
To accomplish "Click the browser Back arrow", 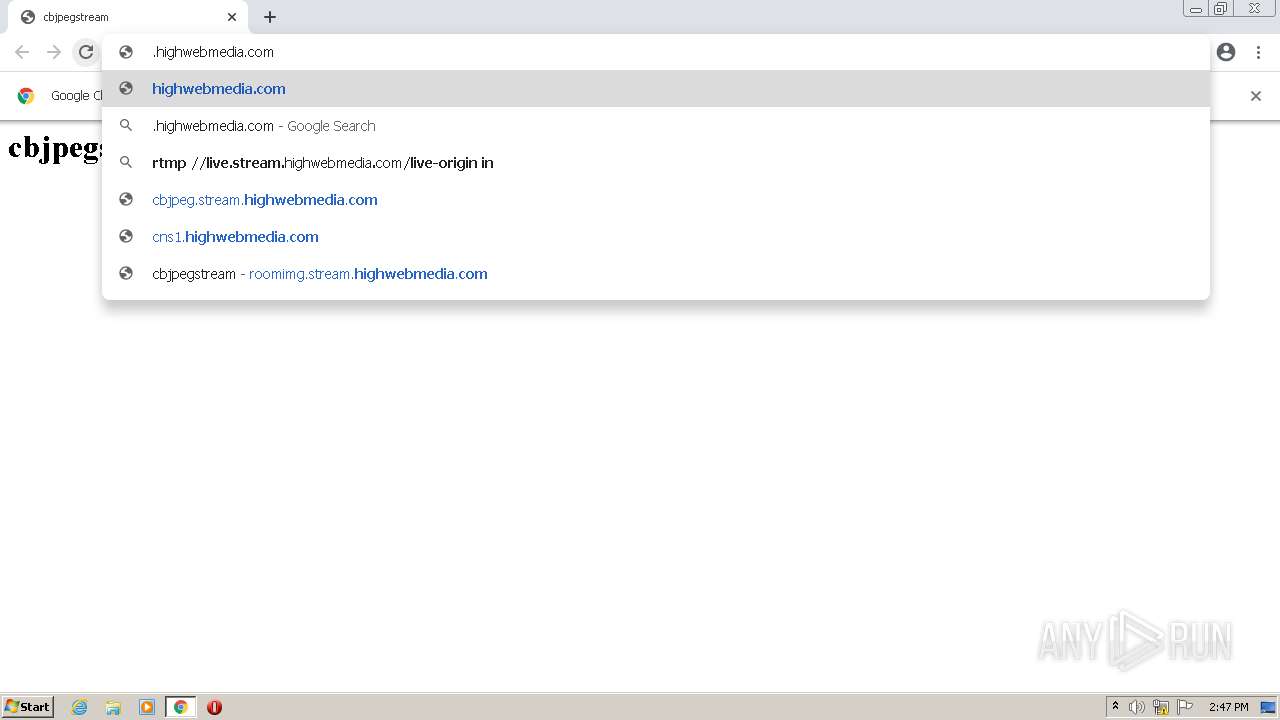I will click(x=22, y=52).
